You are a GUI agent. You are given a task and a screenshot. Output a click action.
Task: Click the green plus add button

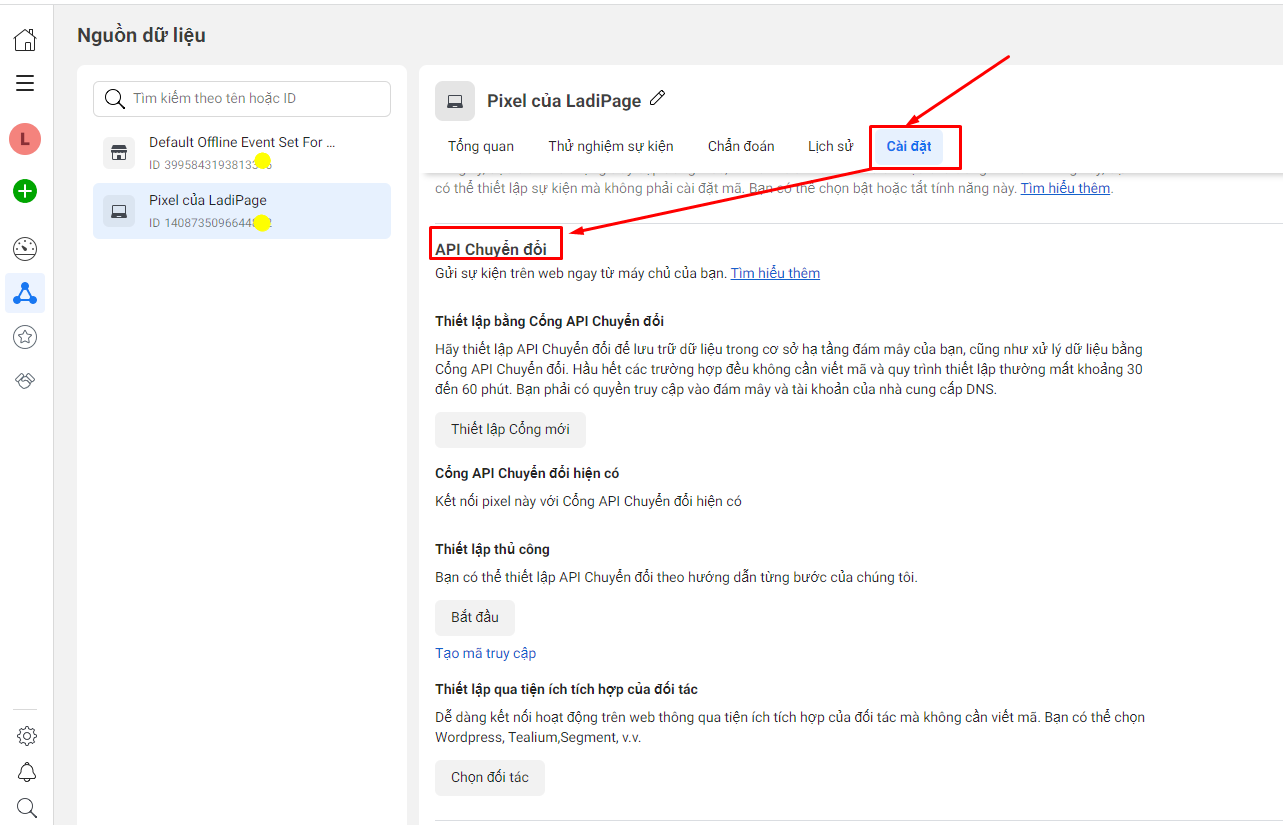click(25, 191)
